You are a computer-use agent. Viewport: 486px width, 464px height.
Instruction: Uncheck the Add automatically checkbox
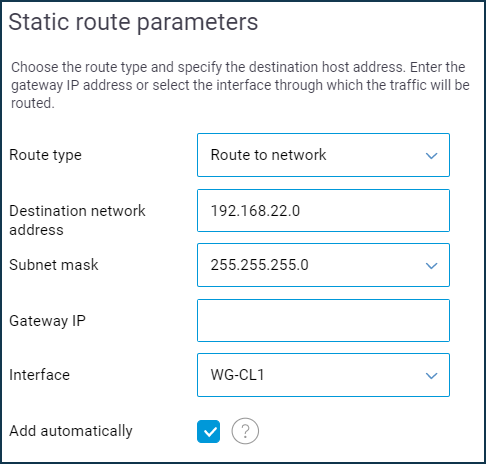[208, 431]
